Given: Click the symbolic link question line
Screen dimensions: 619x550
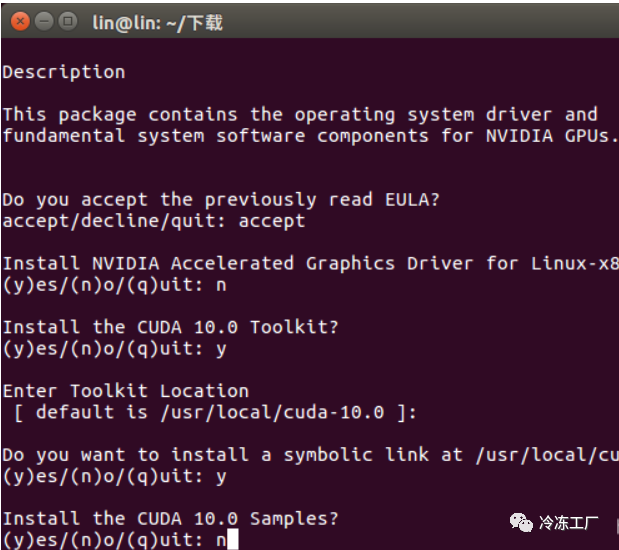Looking at the screenshot, I should (x=311, y=455).
